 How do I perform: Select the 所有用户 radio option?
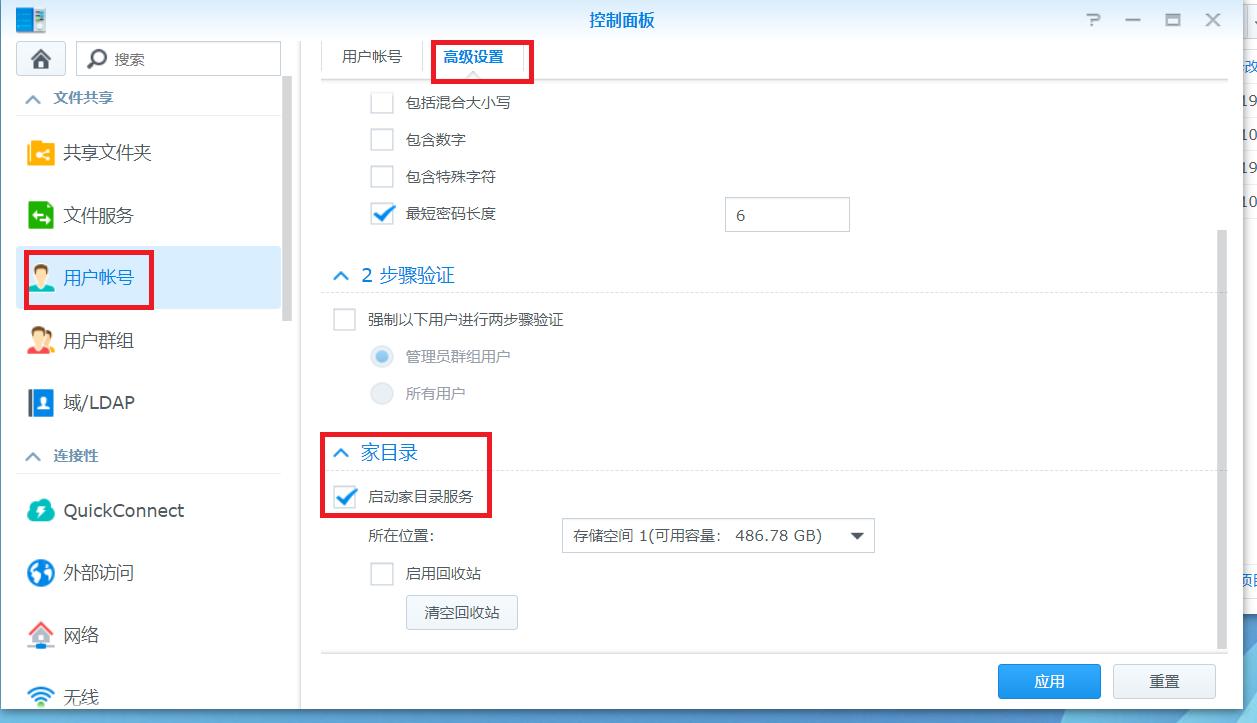click(x=382, y=393)
